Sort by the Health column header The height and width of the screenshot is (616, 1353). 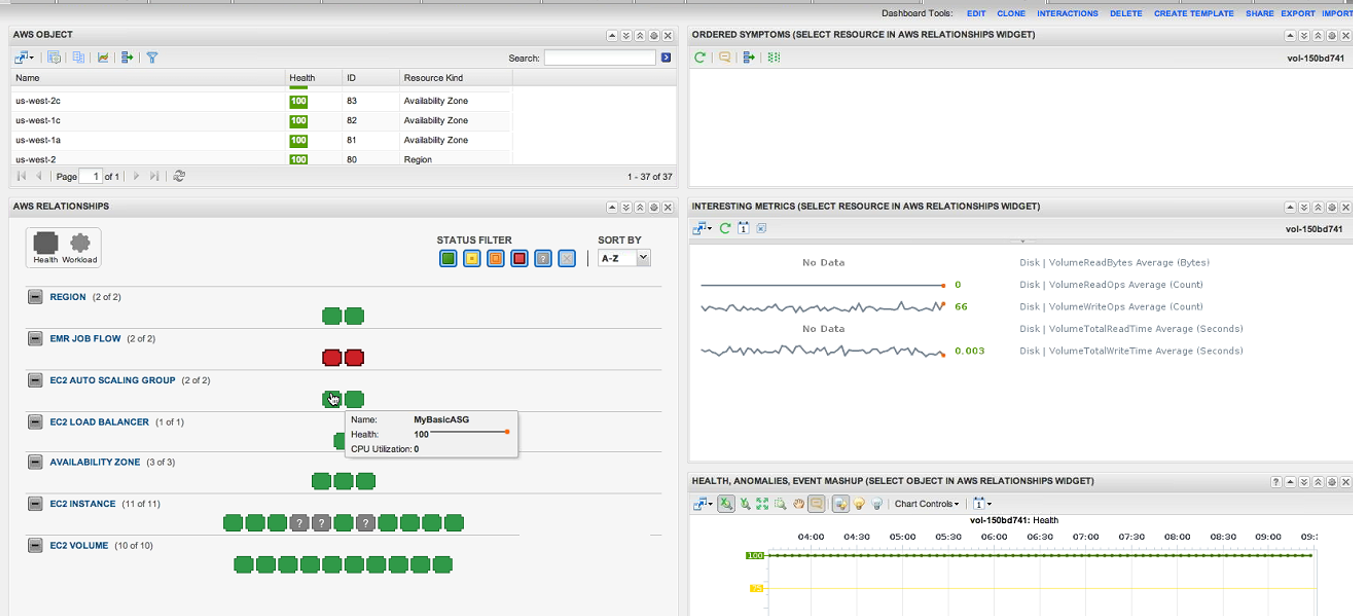302,78
